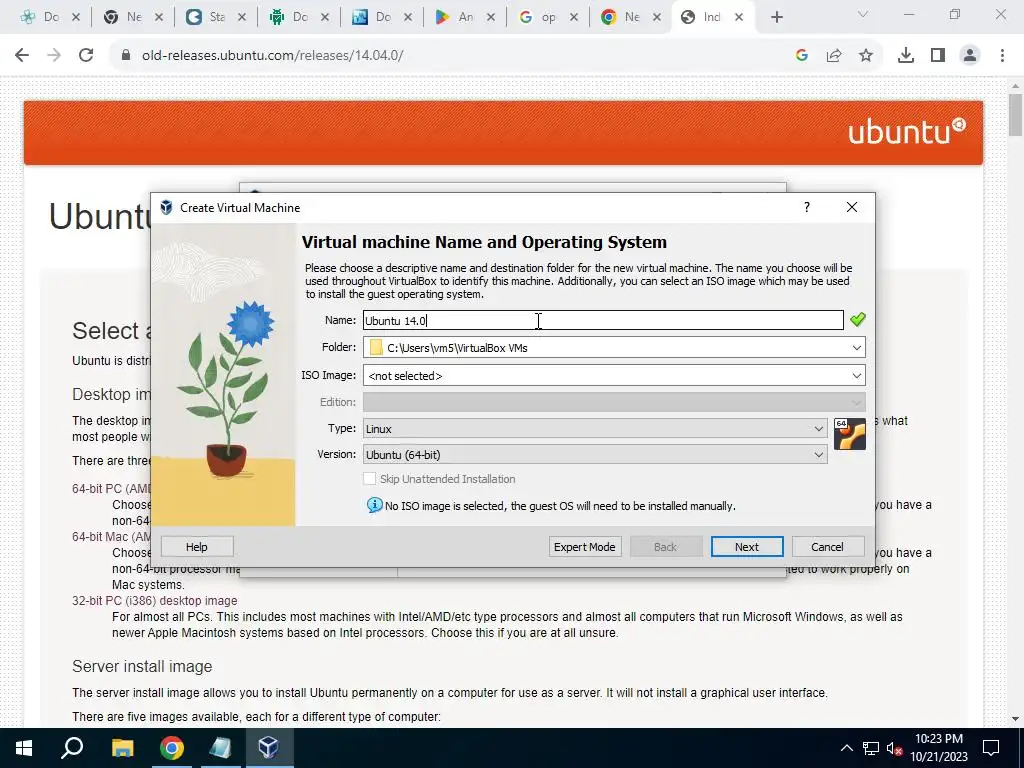The height and width of the screenshot is (768, 1024).
Task: Click the network icon in system tray
Action: pos(871,748)
